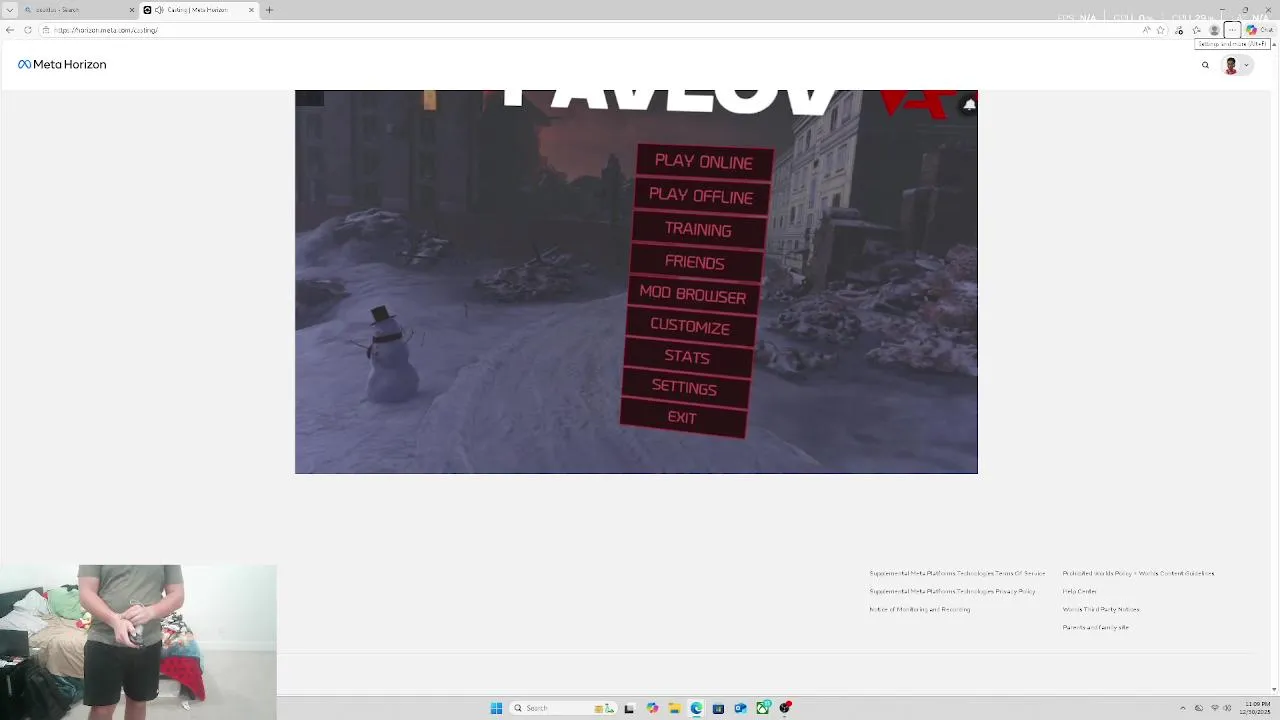Open the OBS Studio taskbar icon
The height and width of the screenshot is (720, 1280).
pos(785,708)
